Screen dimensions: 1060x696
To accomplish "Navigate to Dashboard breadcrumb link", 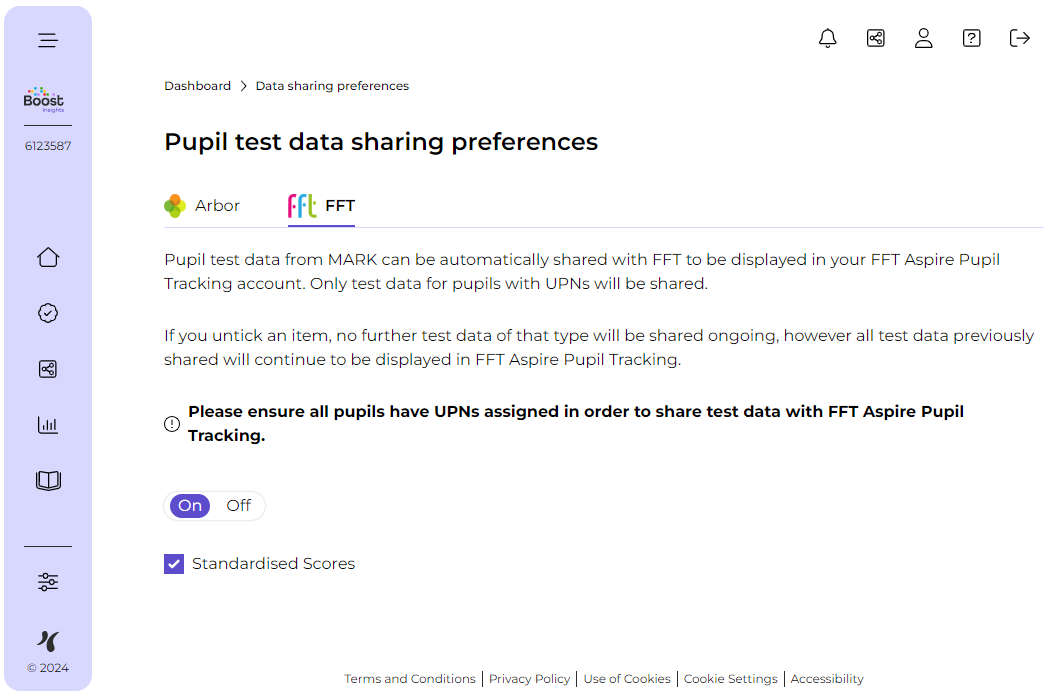I will [197, 86].
